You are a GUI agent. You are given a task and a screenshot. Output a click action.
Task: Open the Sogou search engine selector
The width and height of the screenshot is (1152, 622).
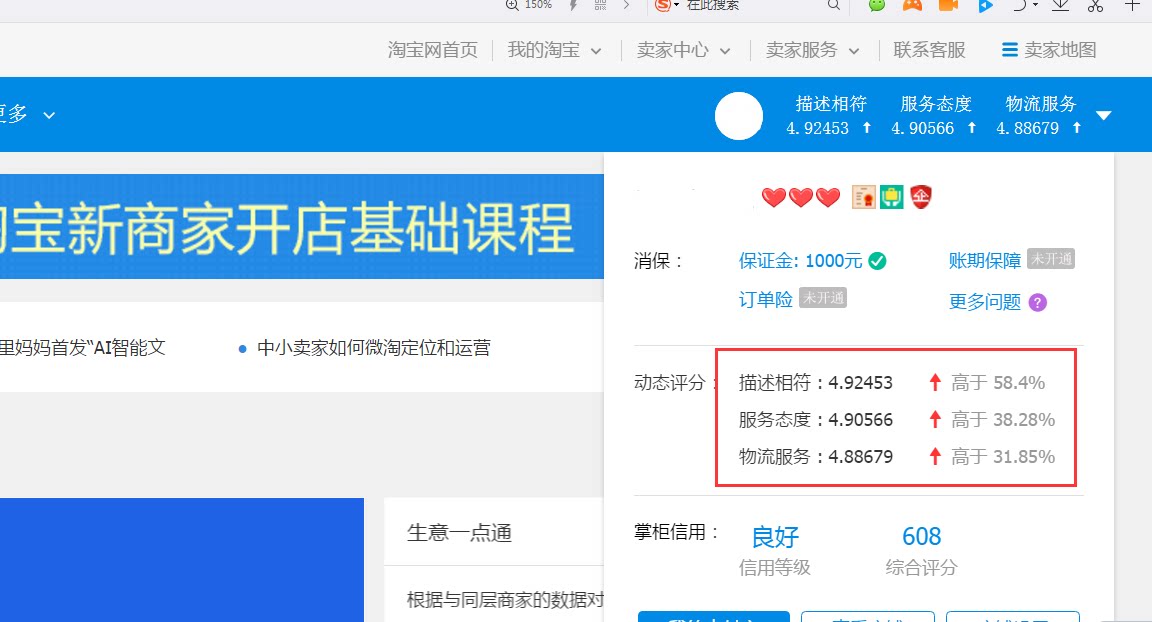coord(666,5)
